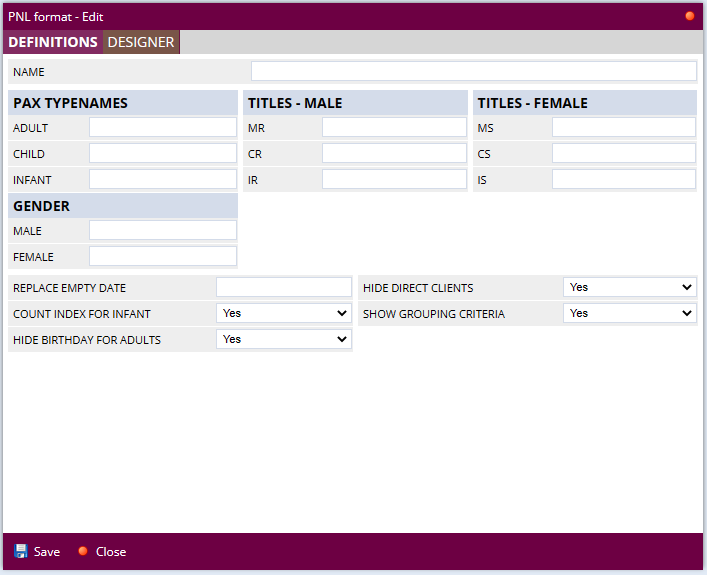Image resolution: width=707 pixels, height=575 pixels.
Task: Focus the MR male title field
Action: (x=394, y=128)
